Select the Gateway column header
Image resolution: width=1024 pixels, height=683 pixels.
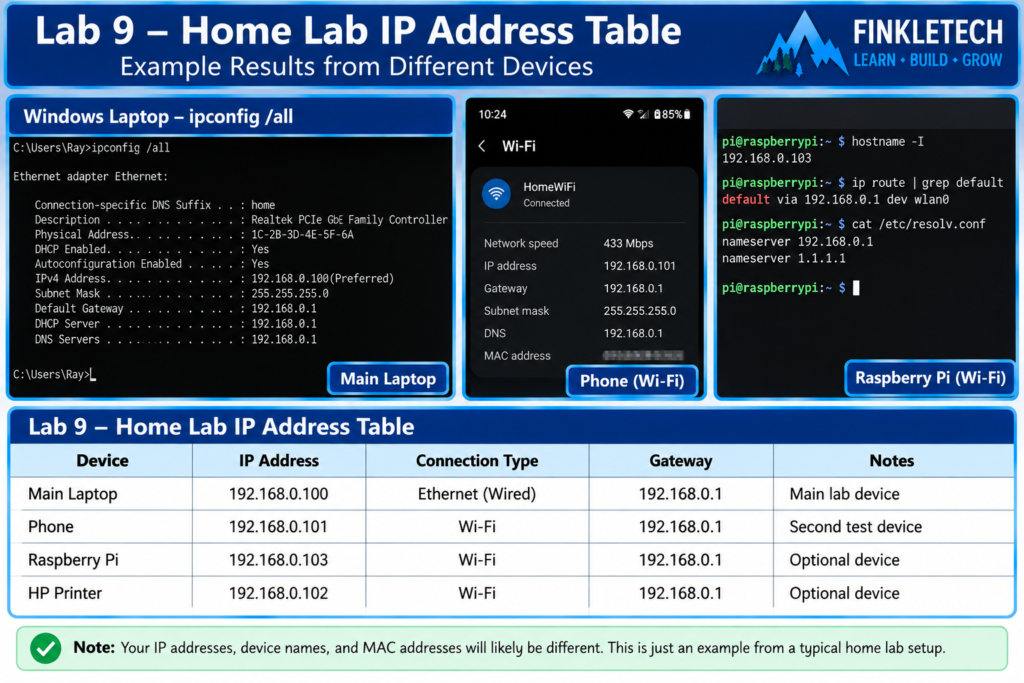pyautogui.click(x=680, y=461)
